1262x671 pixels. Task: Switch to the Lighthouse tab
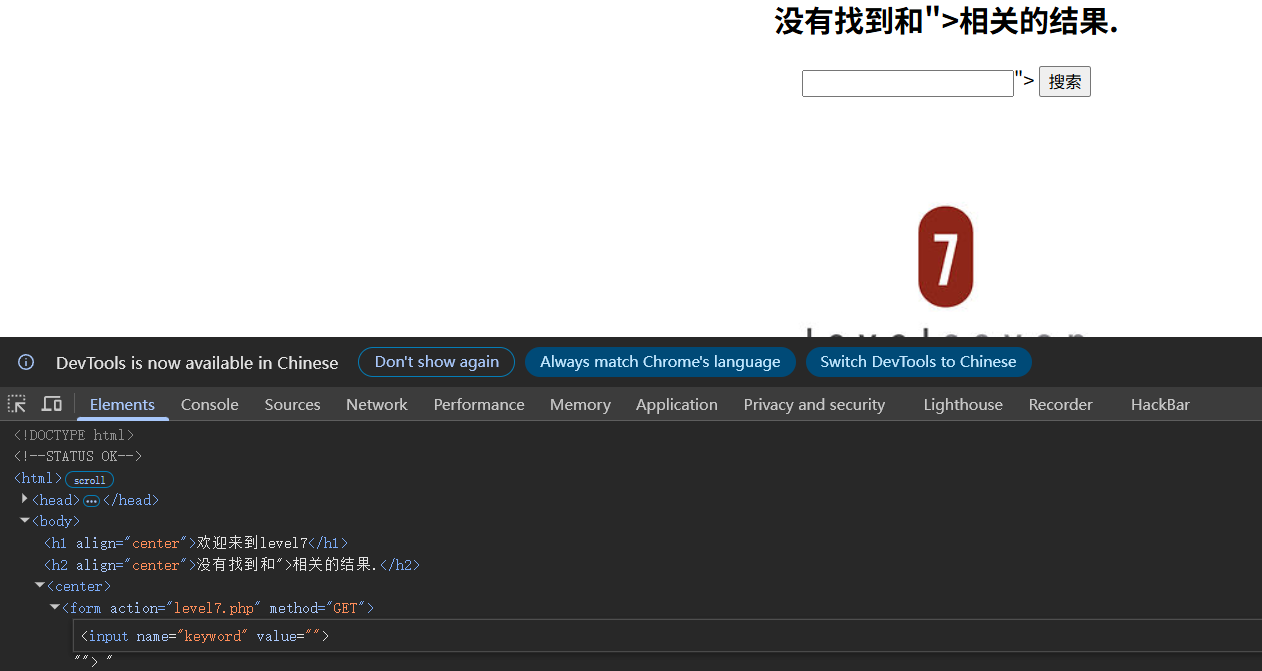963,404
